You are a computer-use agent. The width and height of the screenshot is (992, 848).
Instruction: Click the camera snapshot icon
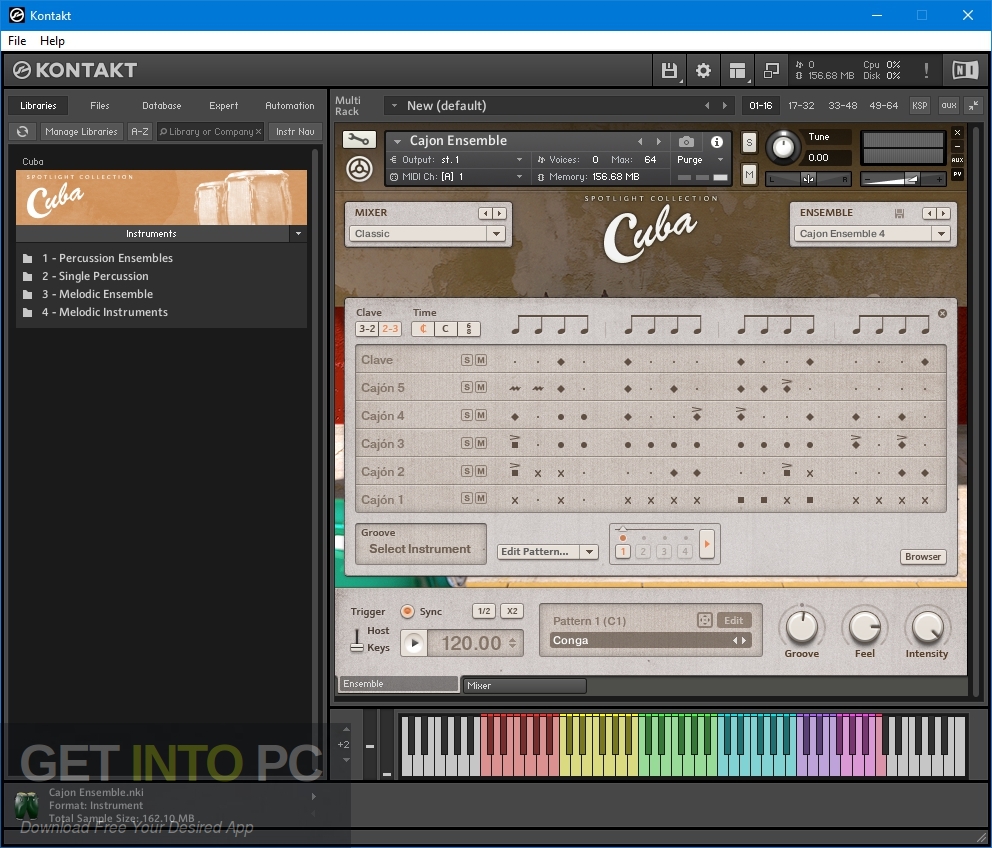coord(686,142)
